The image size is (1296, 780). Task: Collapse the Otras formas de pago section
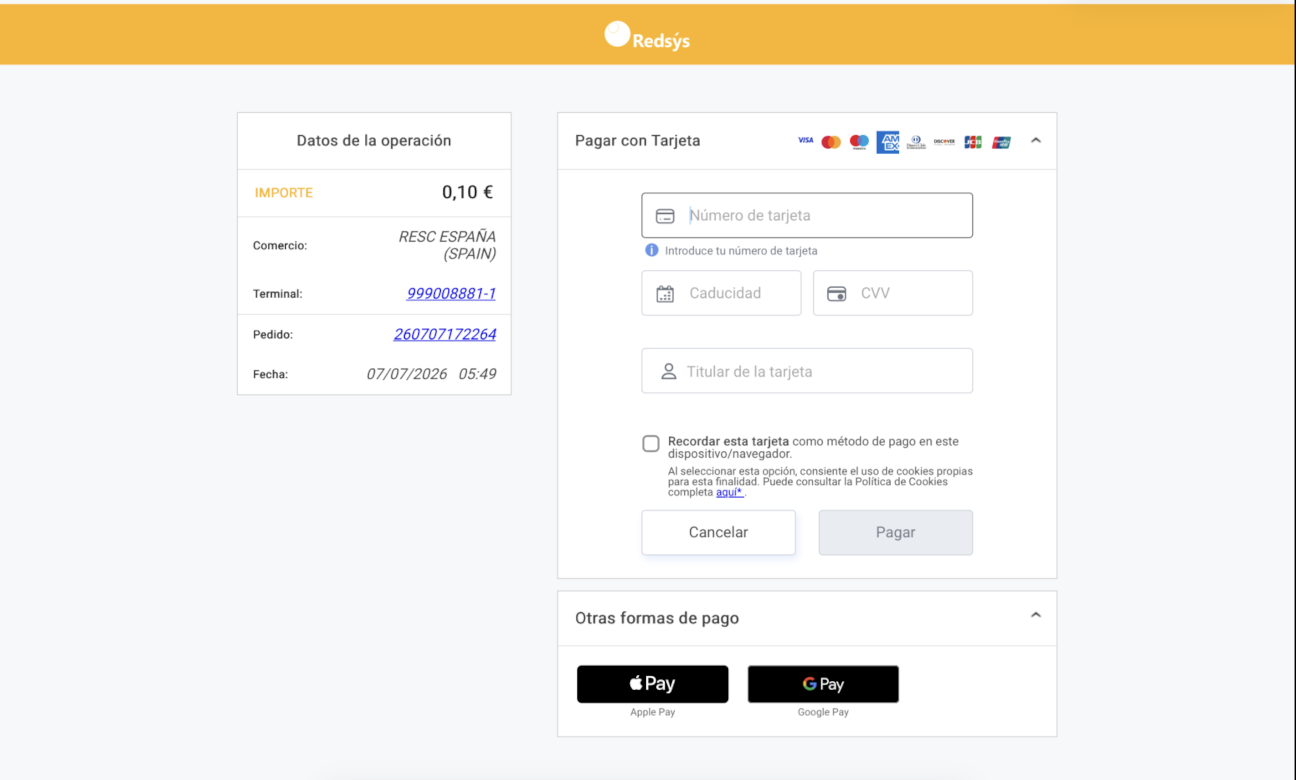click(1036, 615)
